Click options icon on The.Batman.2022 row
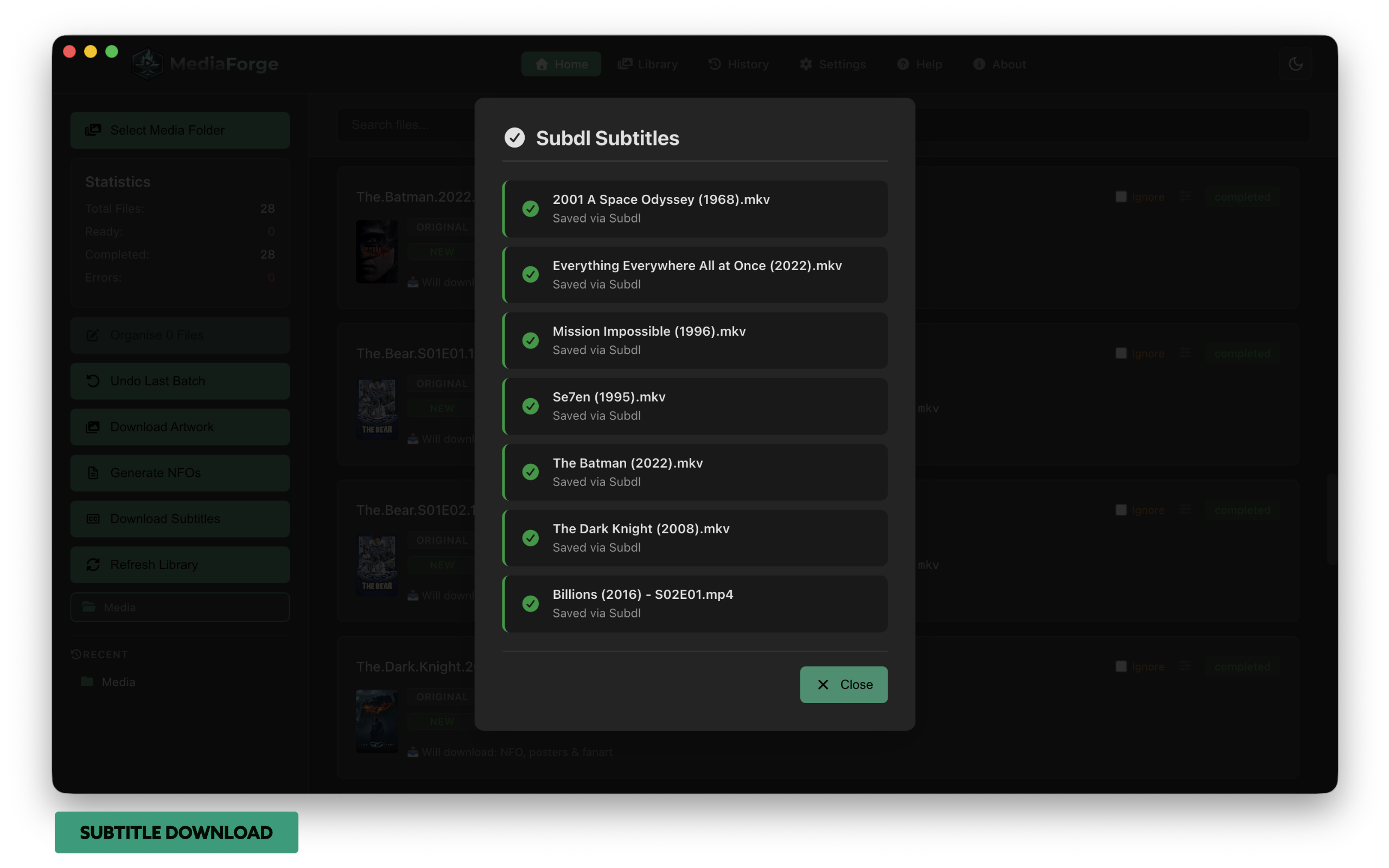Image resolution: width=1389 pixels, height=868 pixels. point(1184,196)
